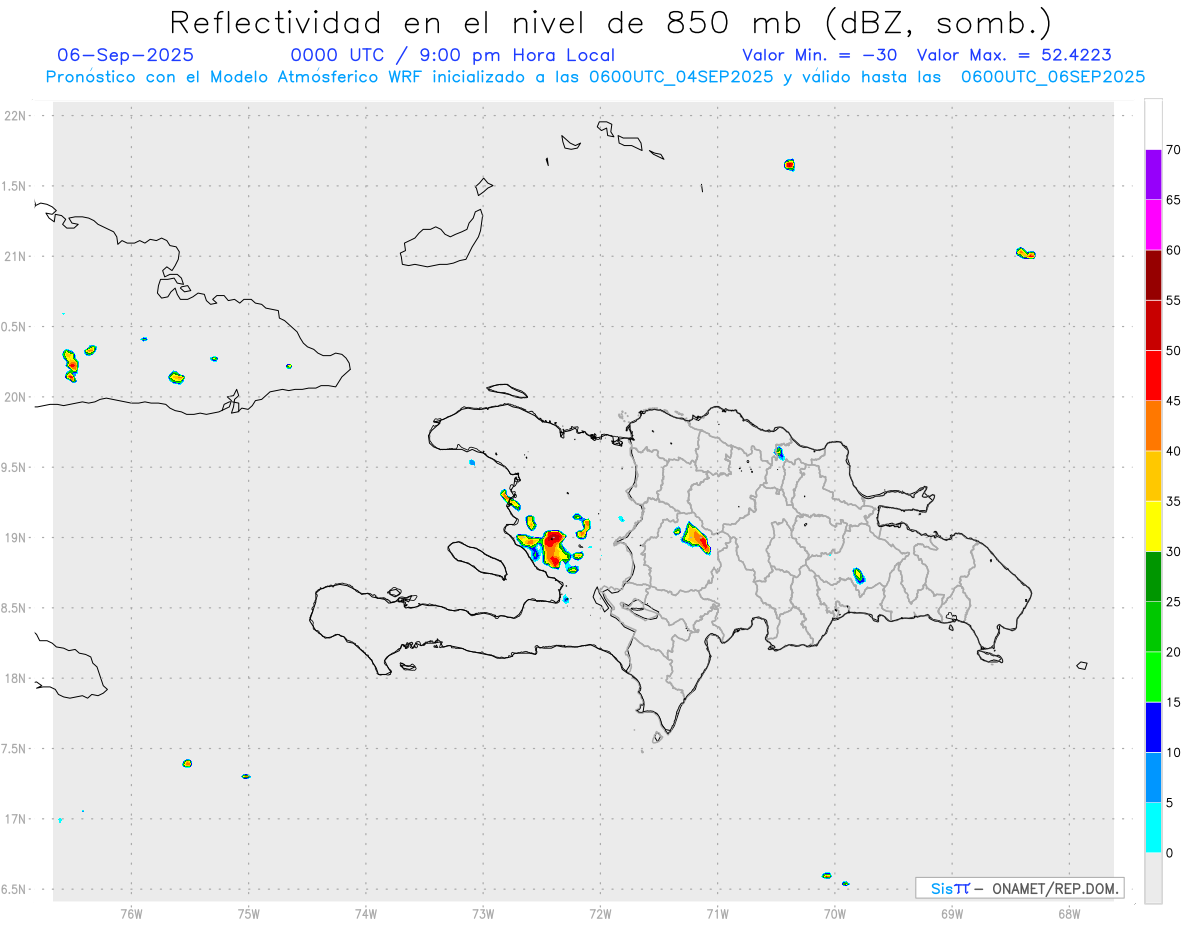Viewport: 1200px width, 927px height.
Task: Click the 'Valor Max. = 52.4223' value
Action: 1014,55
